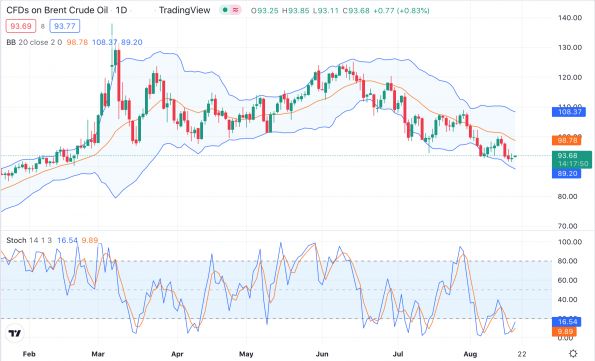The height and width of the screenshot is (361, 595).
Task: Click the blue buy price 93.77
Action: point(65,26)
